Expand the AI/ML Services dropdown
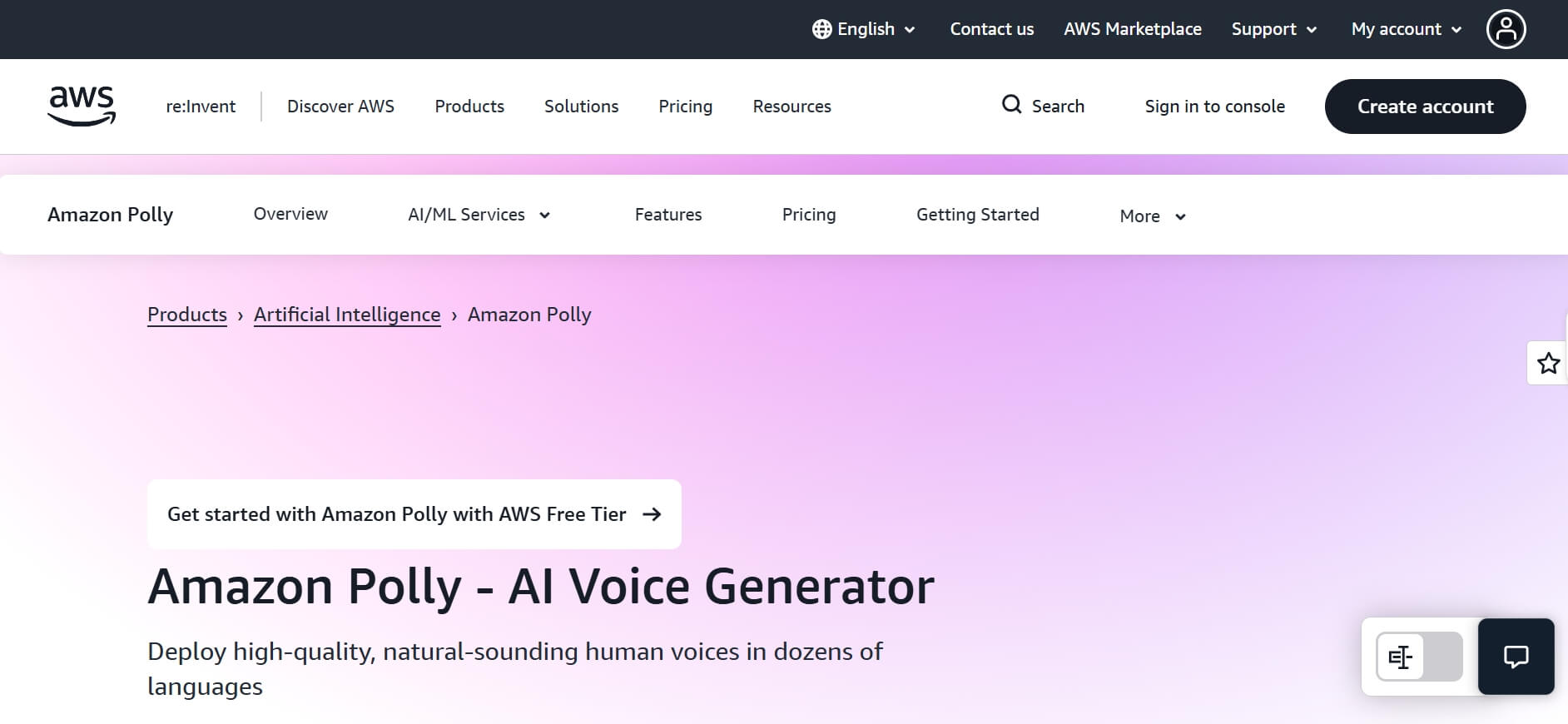 tap(479, 215)
